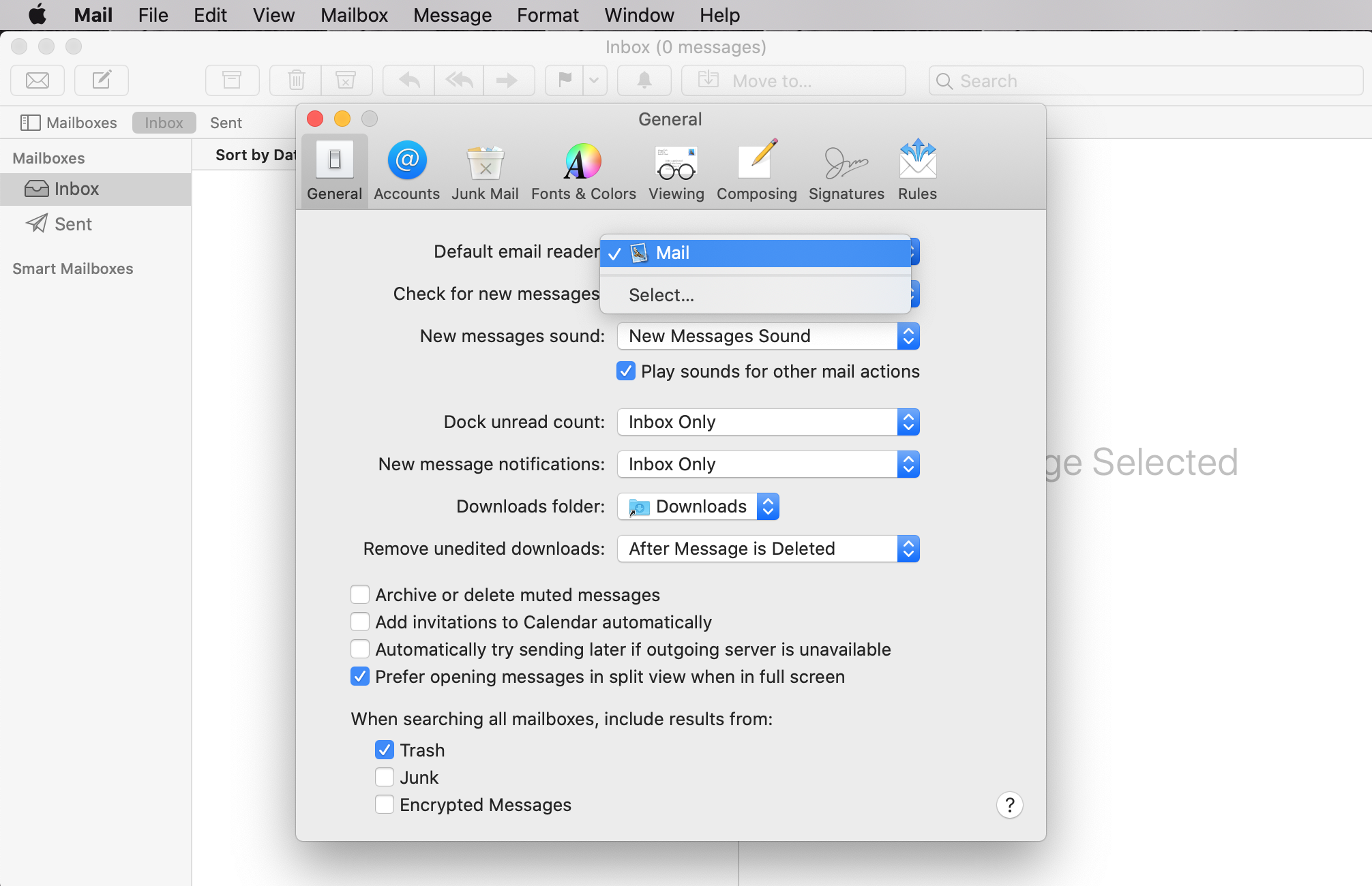Viewport: 1372px width, 886px height.
Task: Open the flag color dropdown arrow
Action: pyautogui.click(x=595, y=80)
